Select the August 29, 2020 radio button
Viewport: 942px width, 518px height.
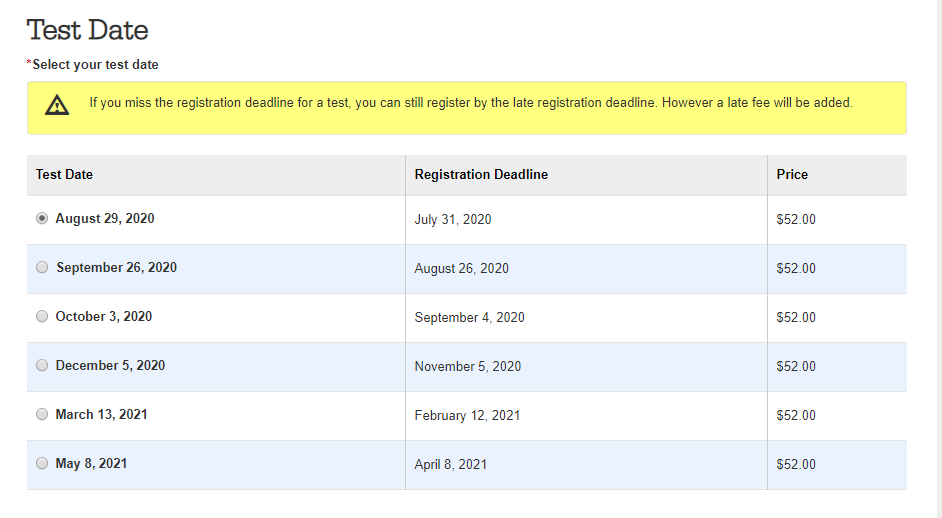coord(42,218)
